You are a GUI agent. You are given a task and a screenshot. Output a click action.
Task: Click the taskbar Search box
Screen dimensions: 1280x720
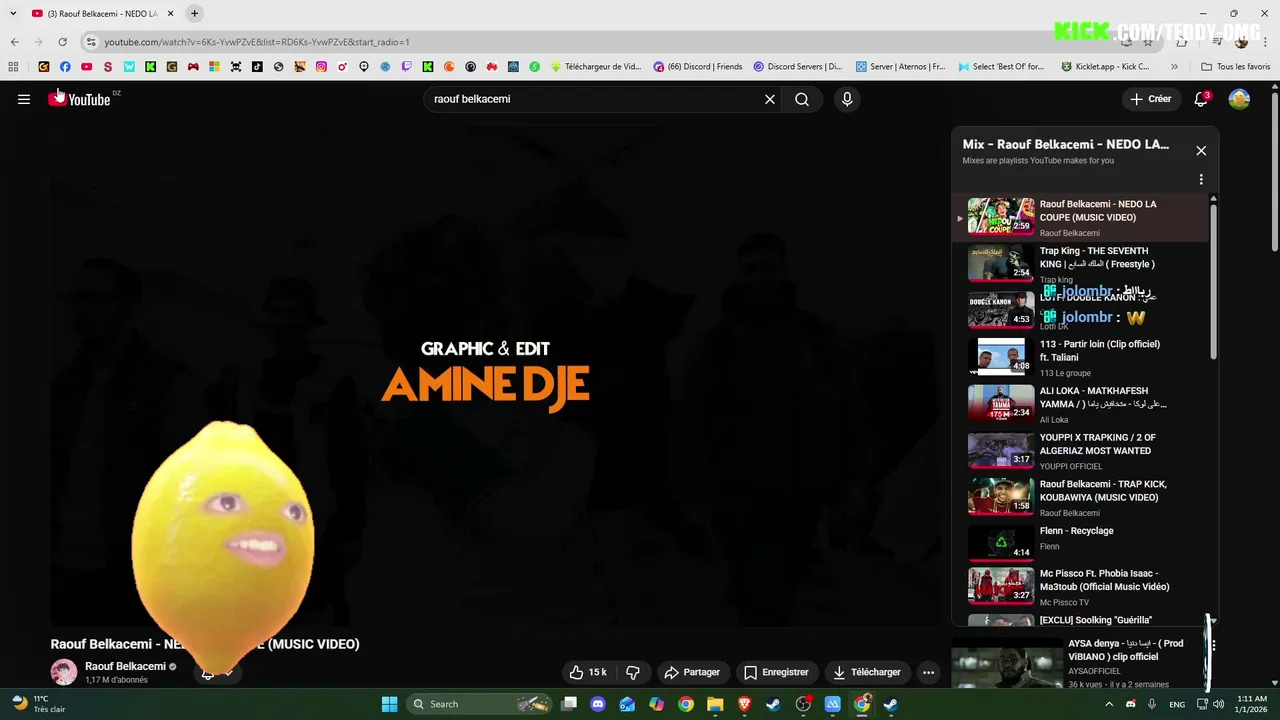(x=481, y=704)
